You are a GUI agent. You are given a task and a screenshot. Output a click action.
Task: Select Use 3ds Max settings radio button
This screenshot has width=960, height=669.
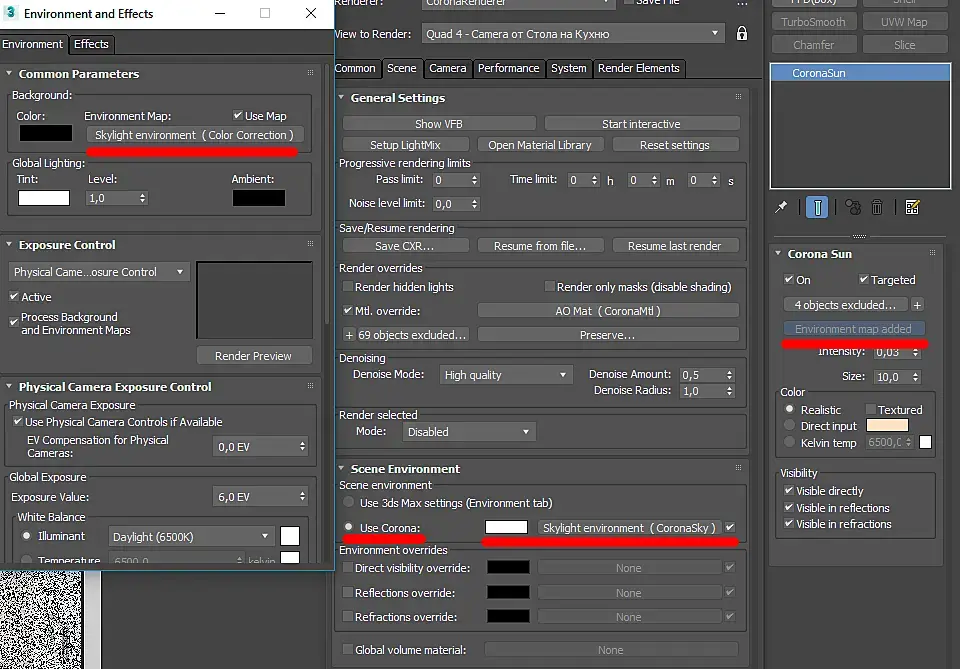coord(349,503)
